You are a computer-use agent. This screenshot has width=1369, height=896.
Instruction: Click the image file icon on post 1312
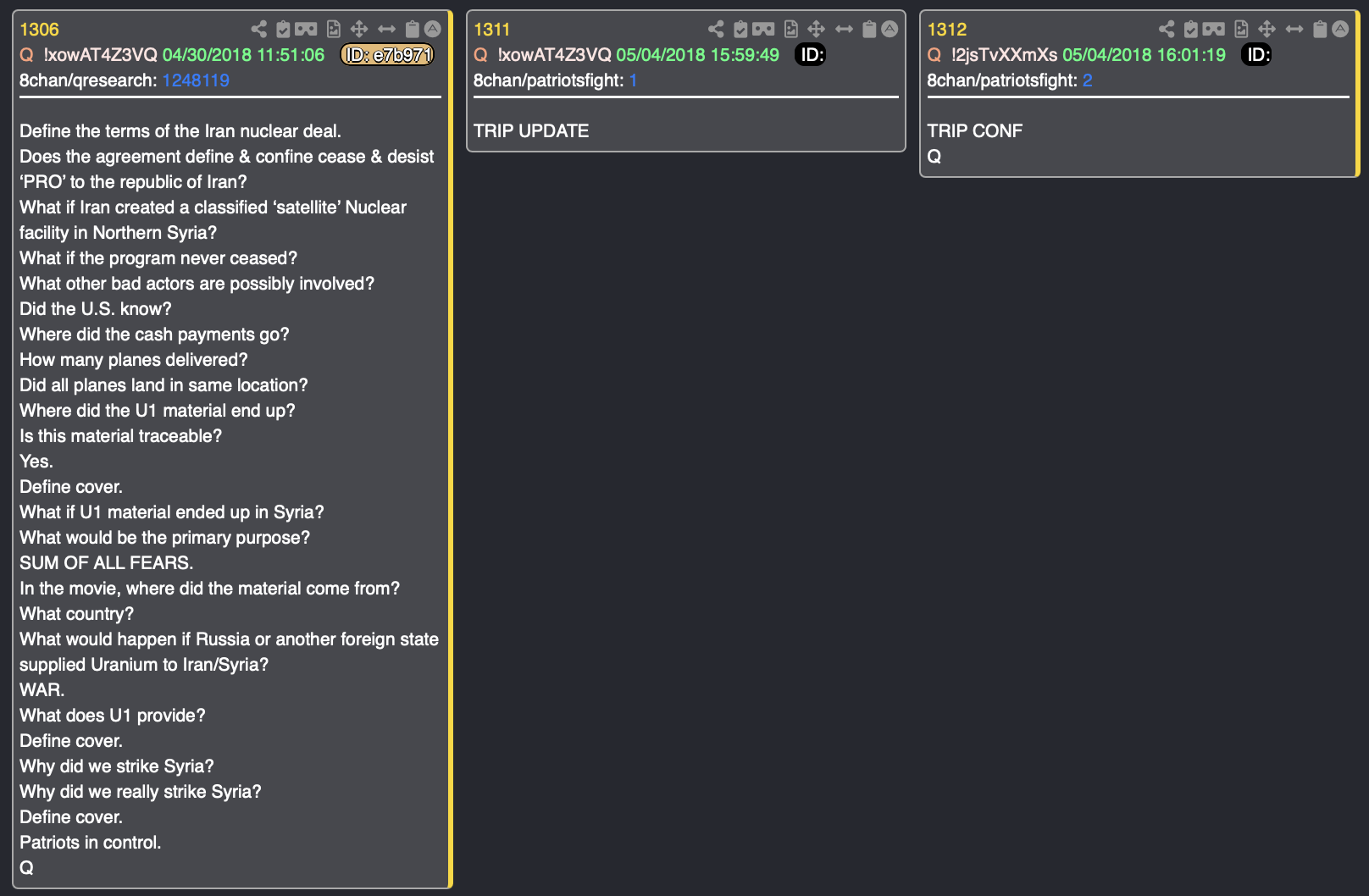tap(1241, 29)
